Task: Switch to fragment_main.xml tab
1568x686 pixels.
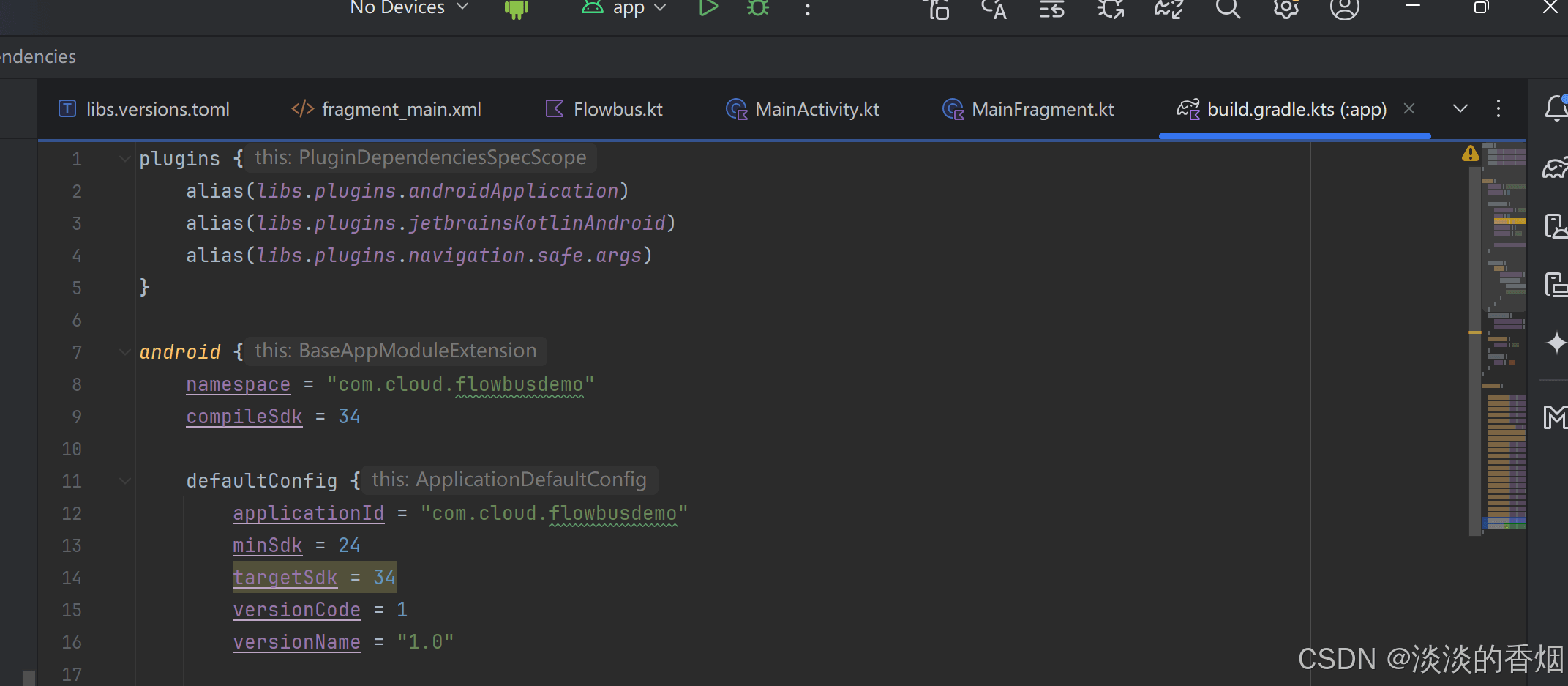Action: pyautogui.click(x=386, y=109)
